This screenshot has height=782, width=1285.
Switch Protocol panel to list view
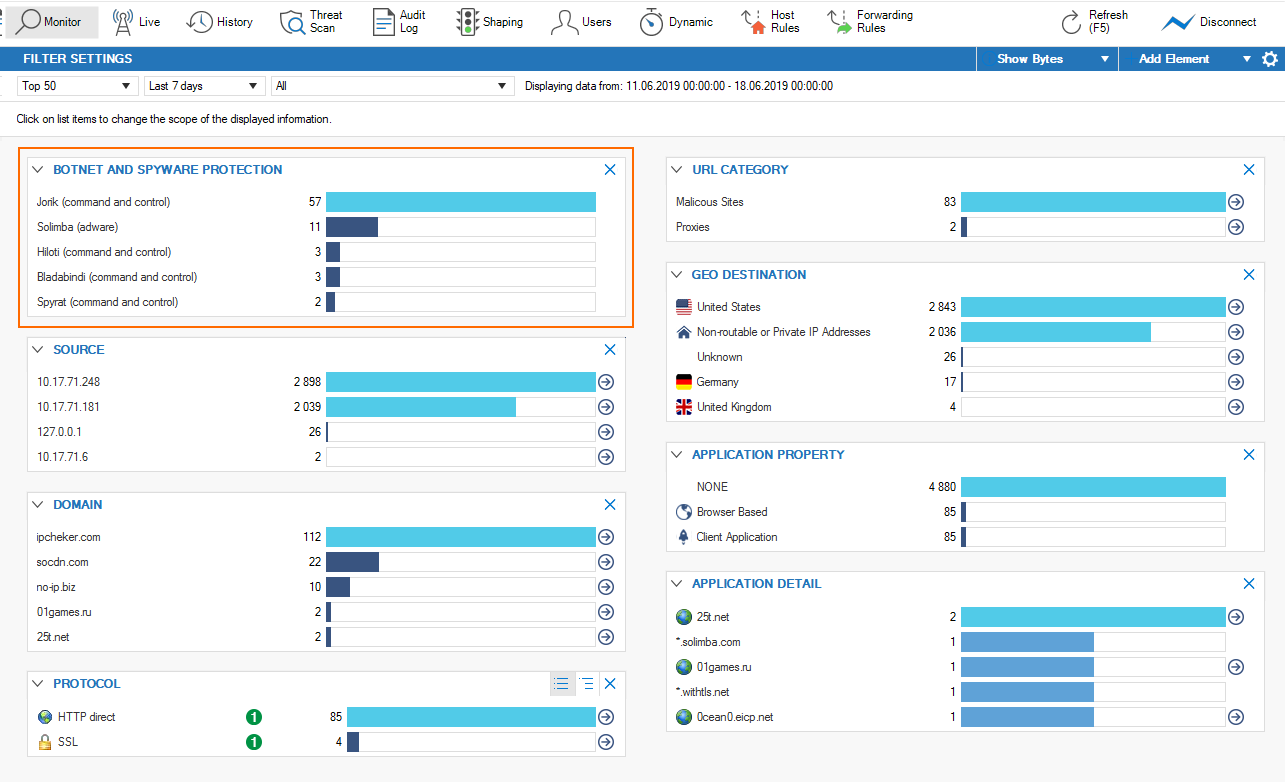click(562, 684)
